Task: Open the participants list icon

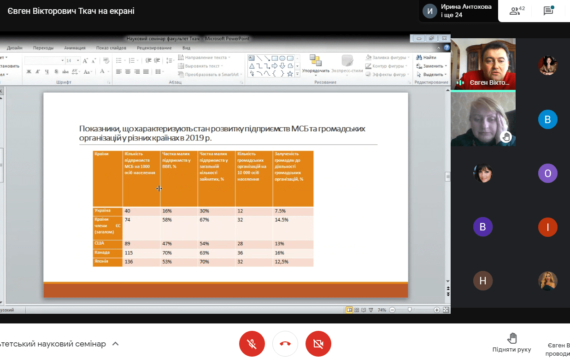Action: coord(517,11)
